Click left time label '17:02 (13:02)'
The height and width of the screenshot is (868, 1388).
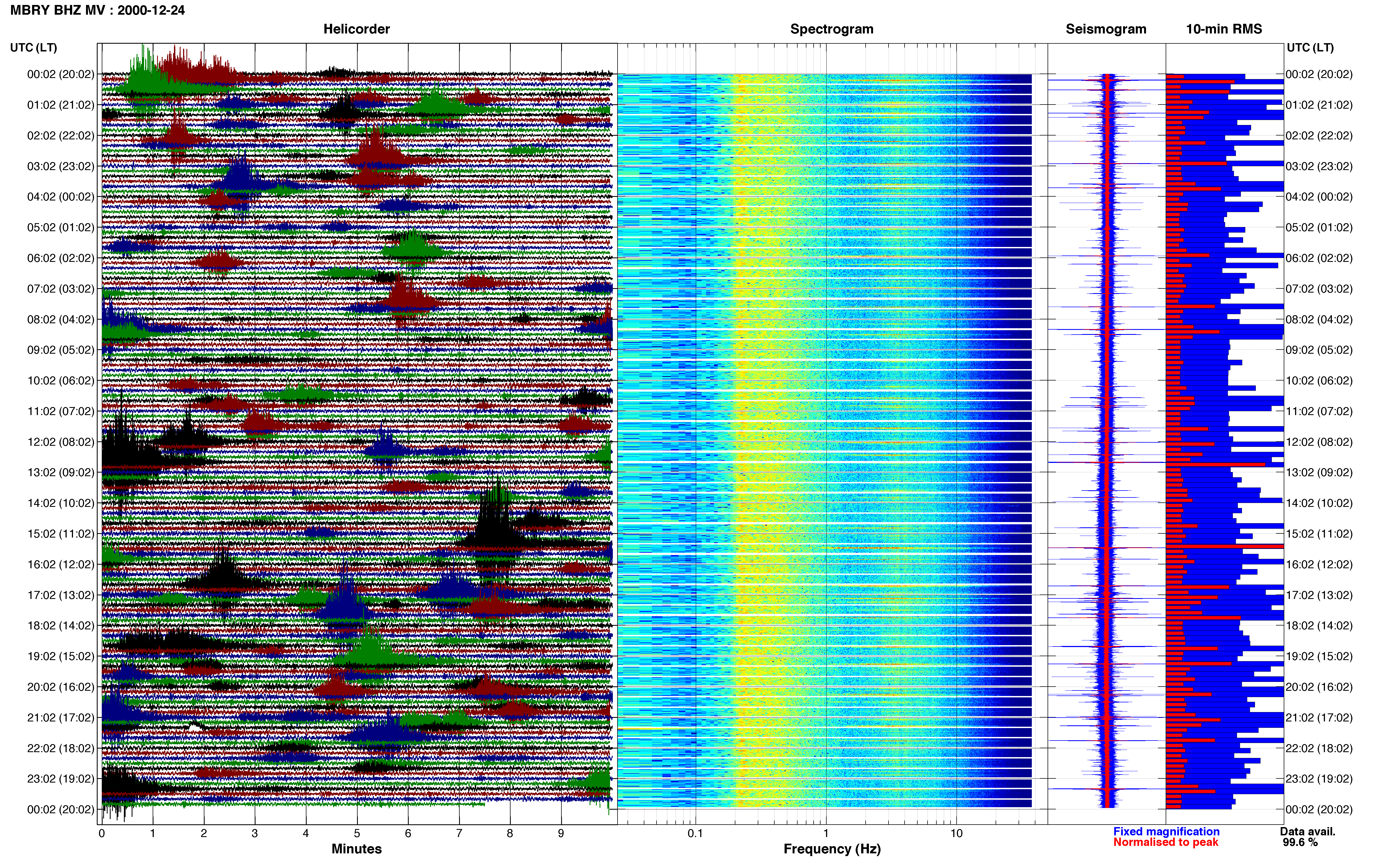pos(61,595)
